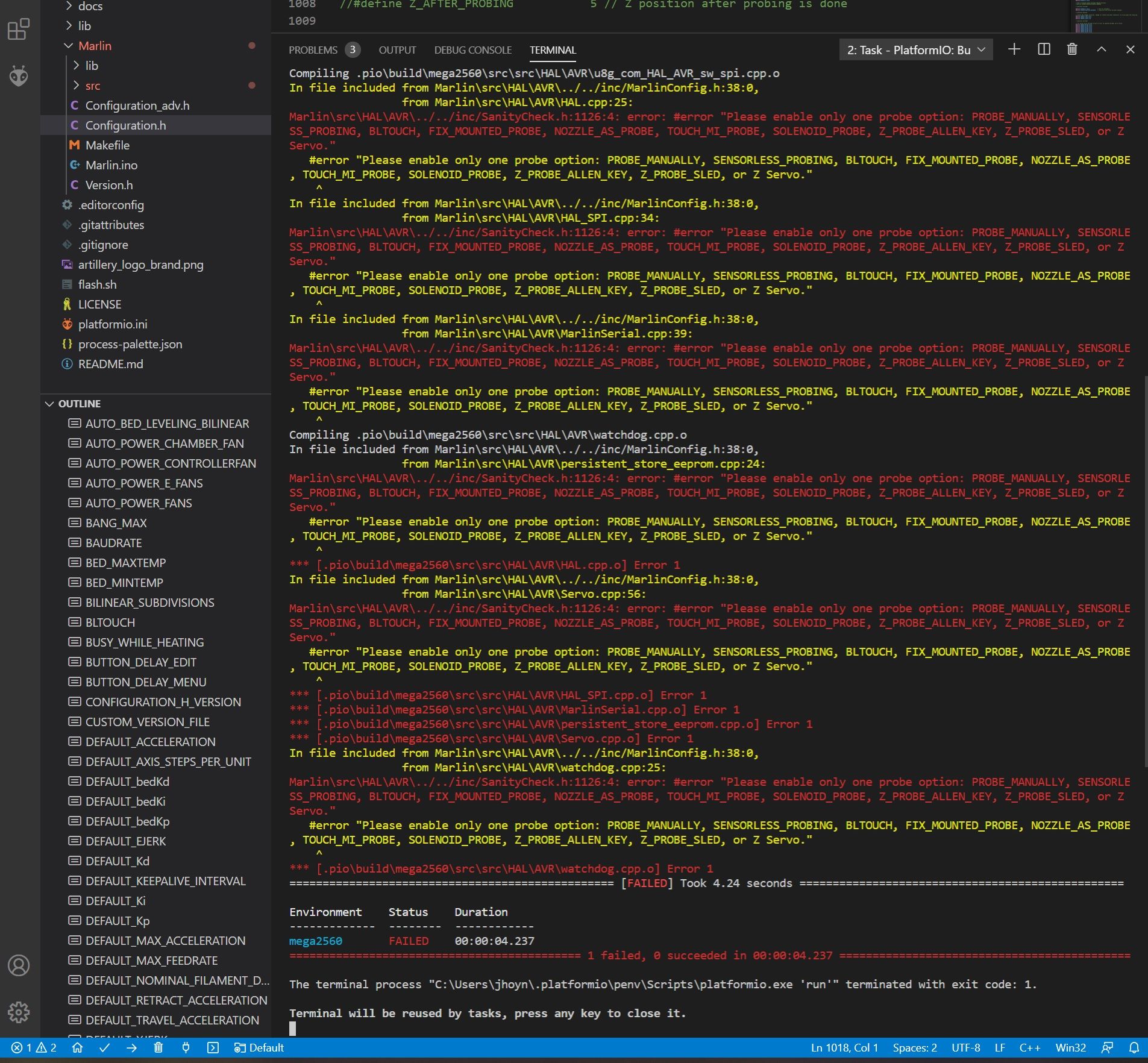The height and width of the screenshot is (1063, 1148).
Task: Create a new terminal with plus icon
Action: click(x=1014, y=49)
